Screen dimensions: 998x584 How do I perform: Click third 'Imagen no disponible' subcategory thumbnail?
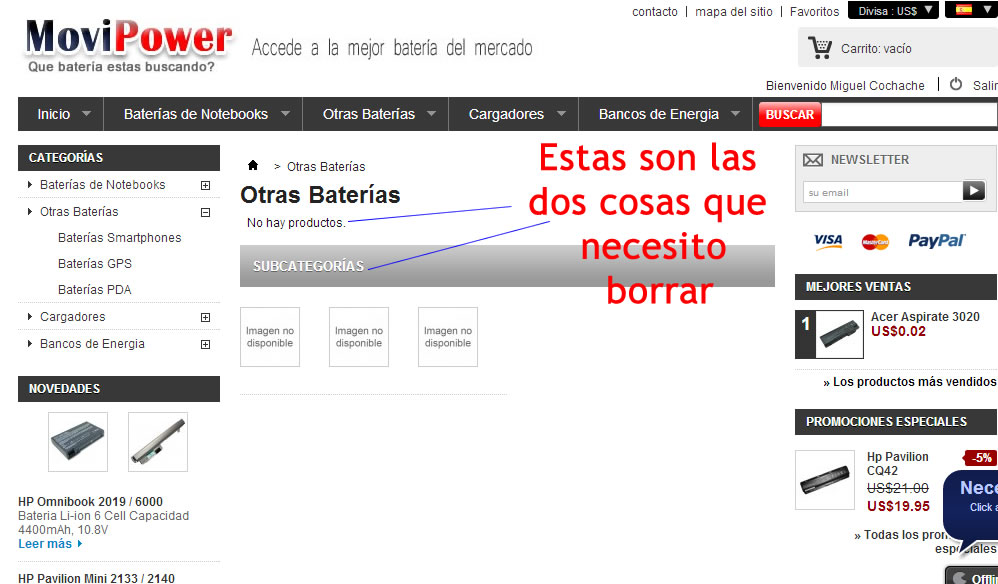click(x=448, y=337)
